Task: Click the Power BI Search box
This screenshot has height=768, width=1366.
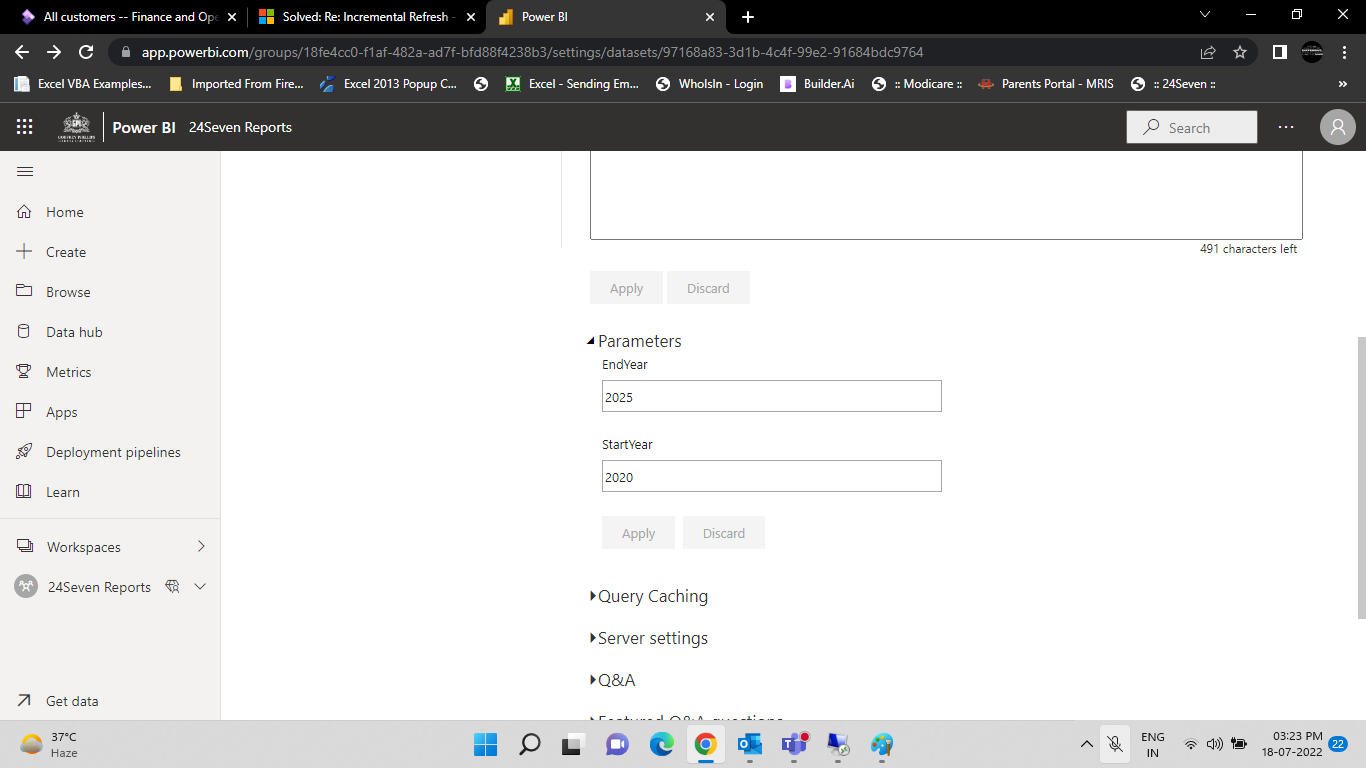Action: coord(1192,127)
